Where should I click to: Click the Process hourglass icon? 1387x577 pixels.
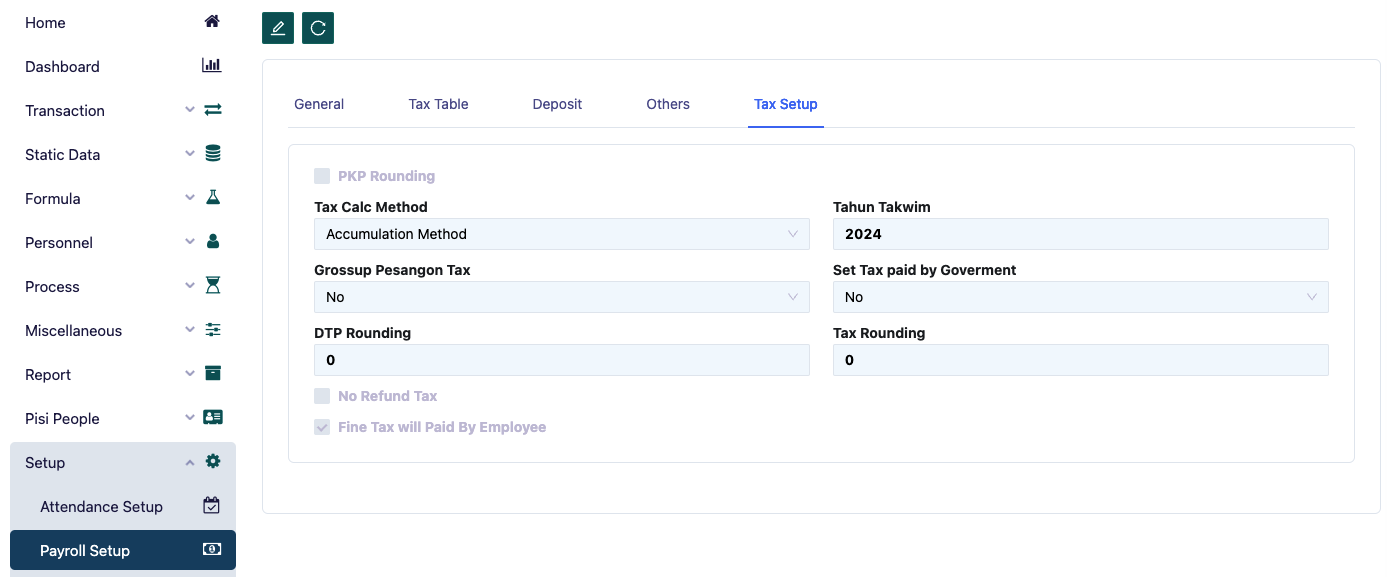coord(212,286)
